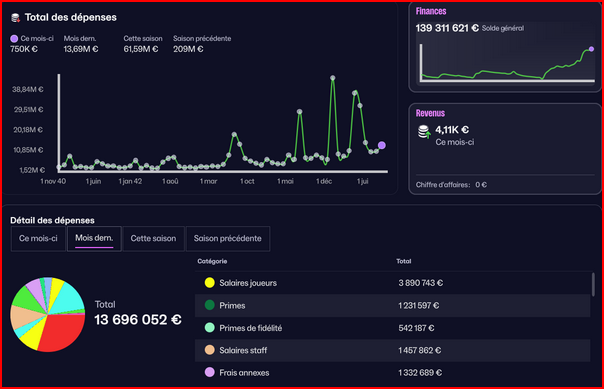Click the peach Salaires staff swatch

click(x=210, y=350)
